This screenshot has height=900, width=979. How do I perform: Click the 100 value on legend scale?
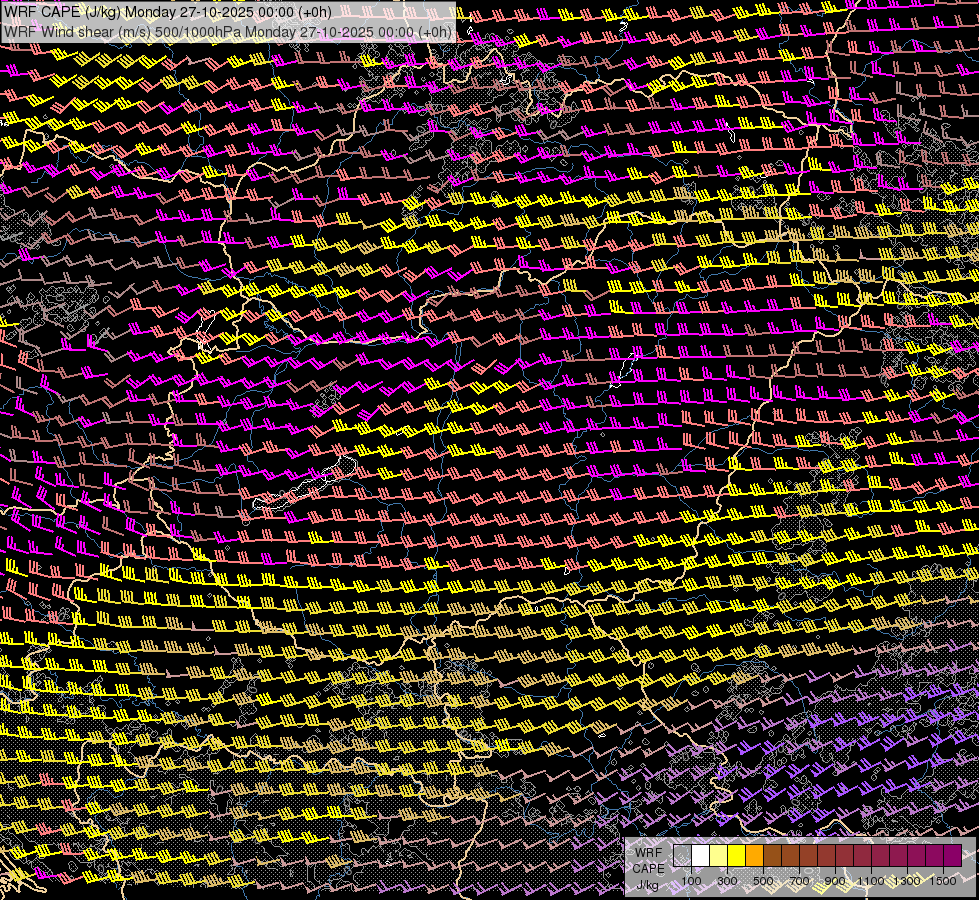(x=691, y=880)
